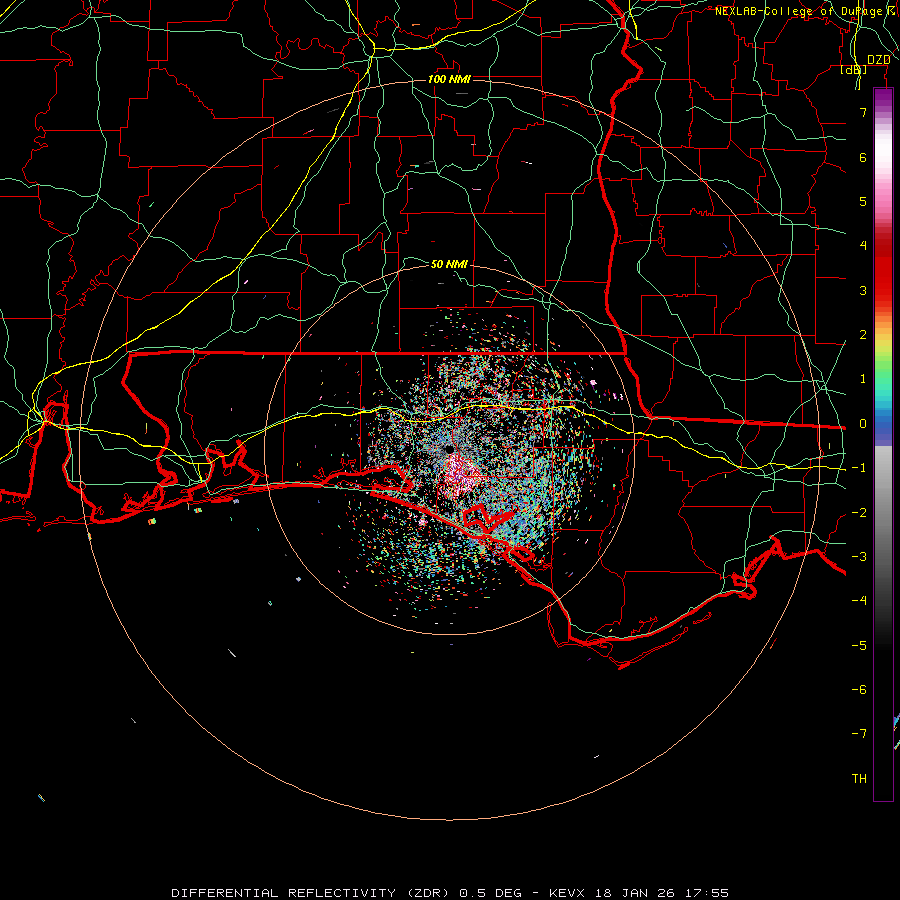The height and width of the screenshot is (900, 900).
Task: Click the [dB] unit label
Action: [x=854, y=69]
